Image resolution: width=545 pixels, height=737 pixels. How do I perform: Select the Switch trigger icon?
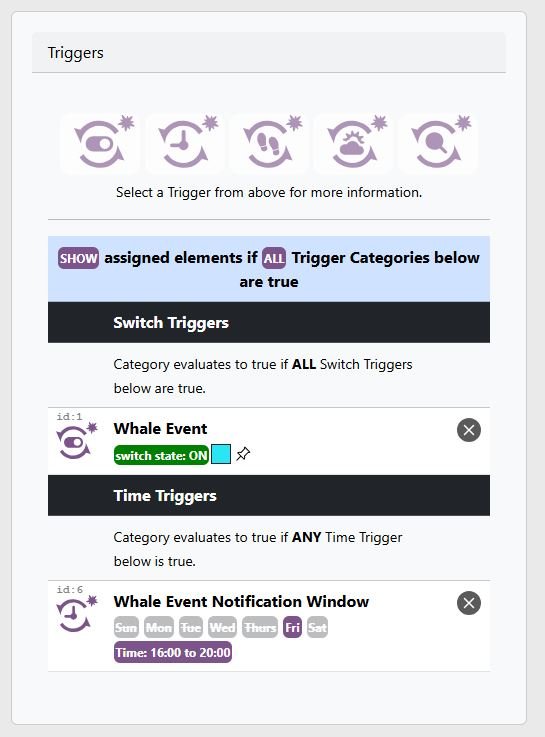click(x=100, y=143)
